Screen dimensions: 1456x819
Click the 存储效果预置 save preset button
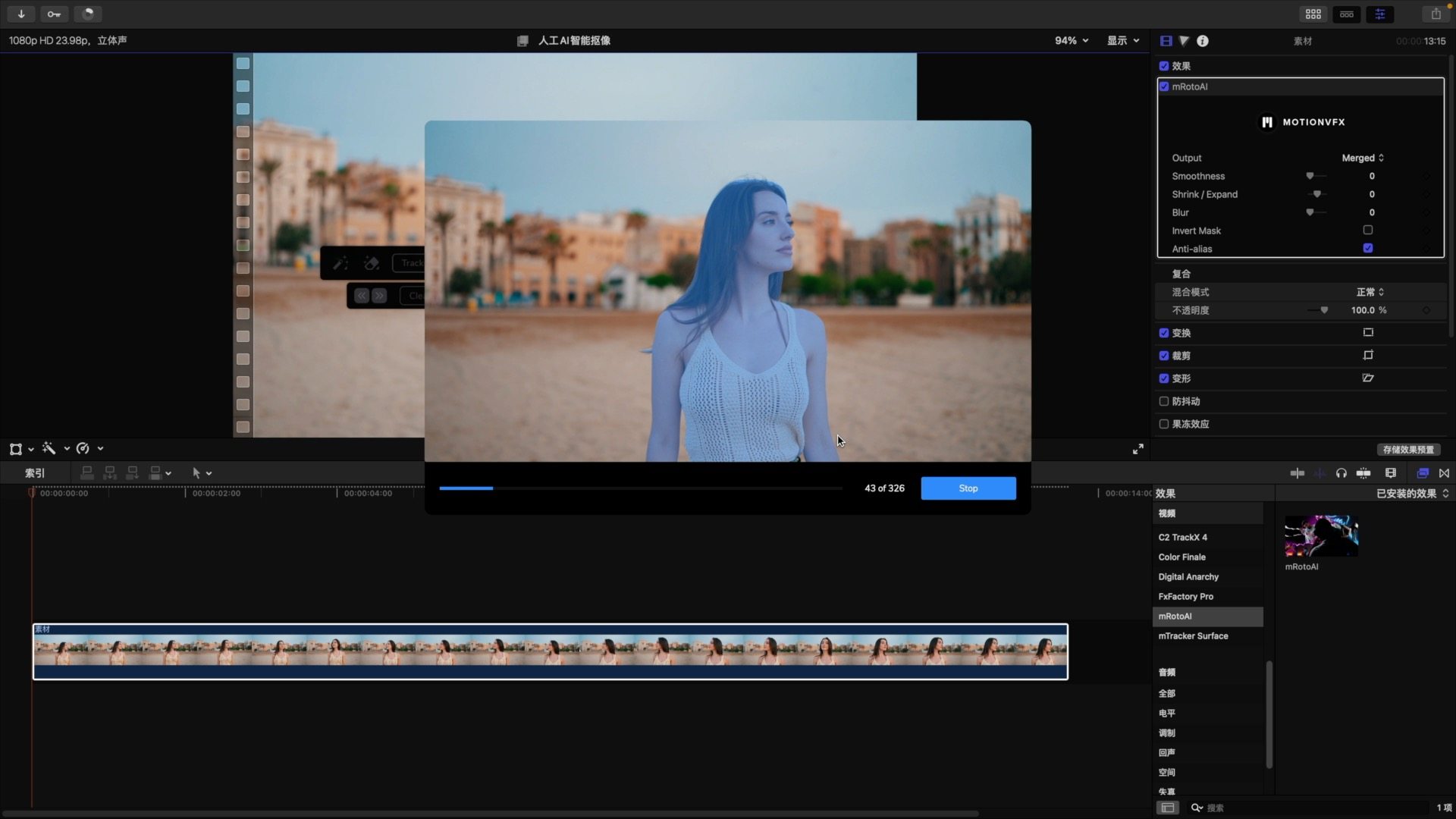(x=1407, y=450)
